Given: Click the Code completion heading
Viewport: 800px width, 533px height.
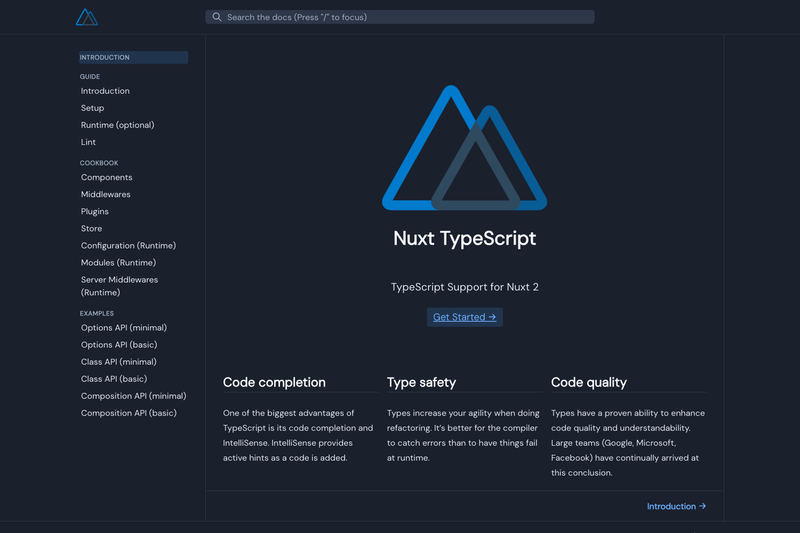Looking at the screenshot, I should point(274,383).
